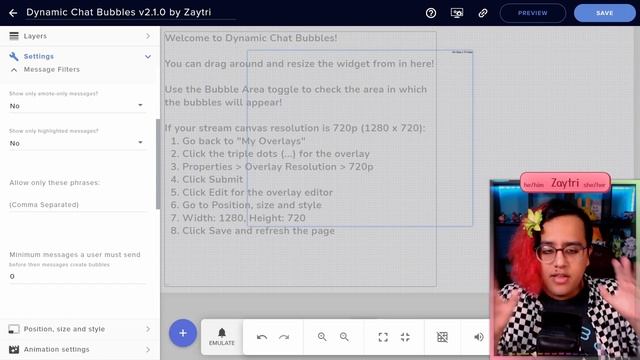
Task: Toggle the grid visibility icon
Action: (x=442, y=337)
